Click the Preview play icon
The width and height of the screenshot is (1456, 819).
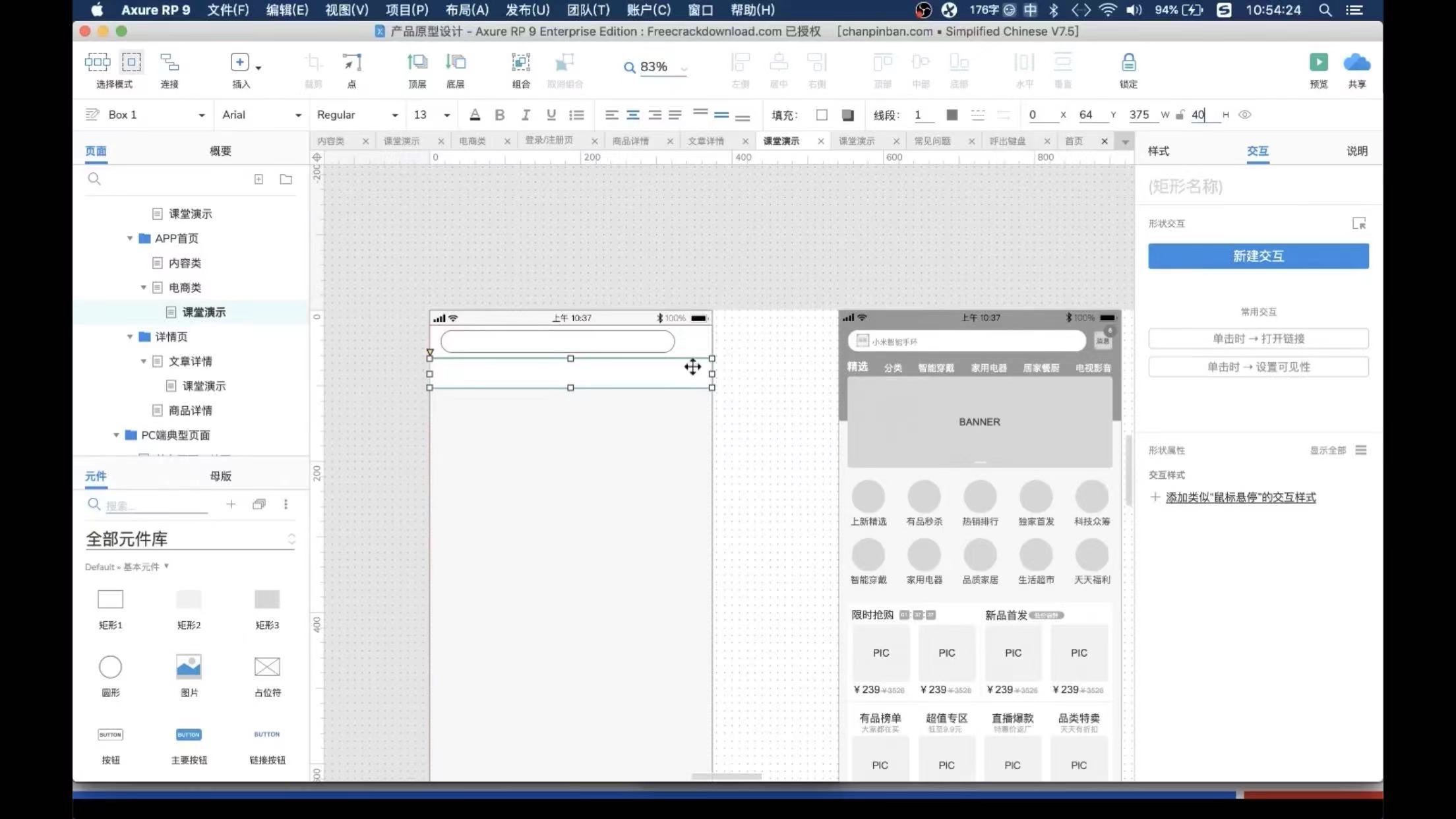(x=1318, y=63)
